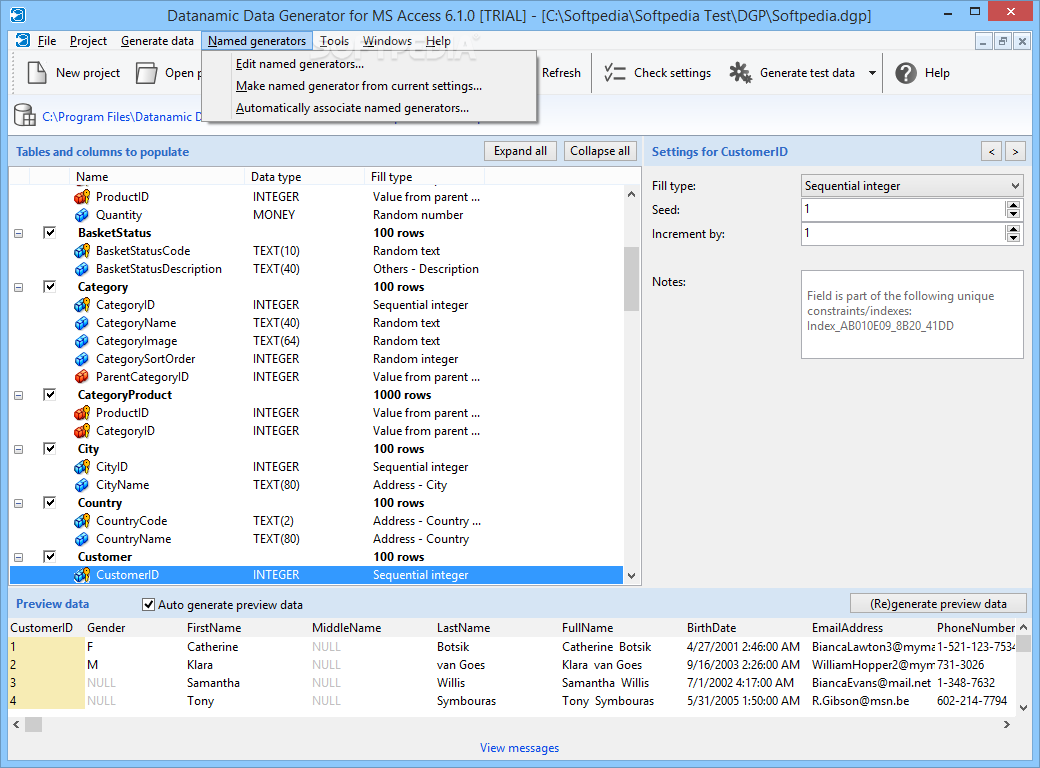Uncheck the City table checkbox

click(x=50, y=448)
